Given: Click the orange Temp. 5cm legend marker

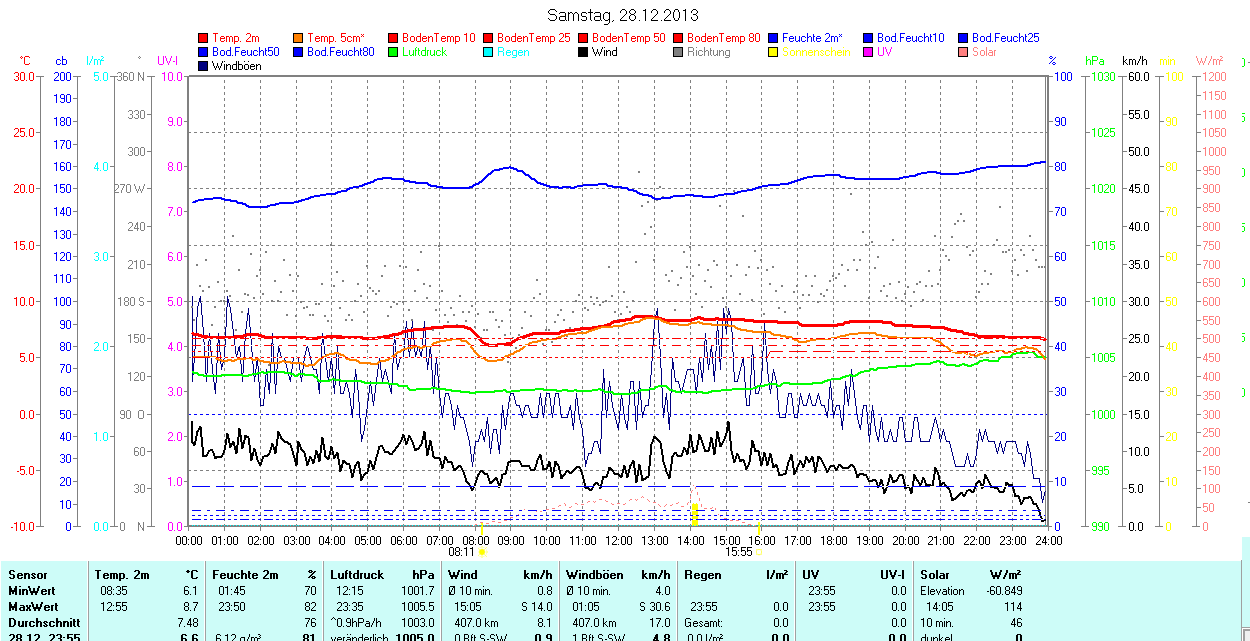Looking at the screenshot, I should [x=299, y=38].
